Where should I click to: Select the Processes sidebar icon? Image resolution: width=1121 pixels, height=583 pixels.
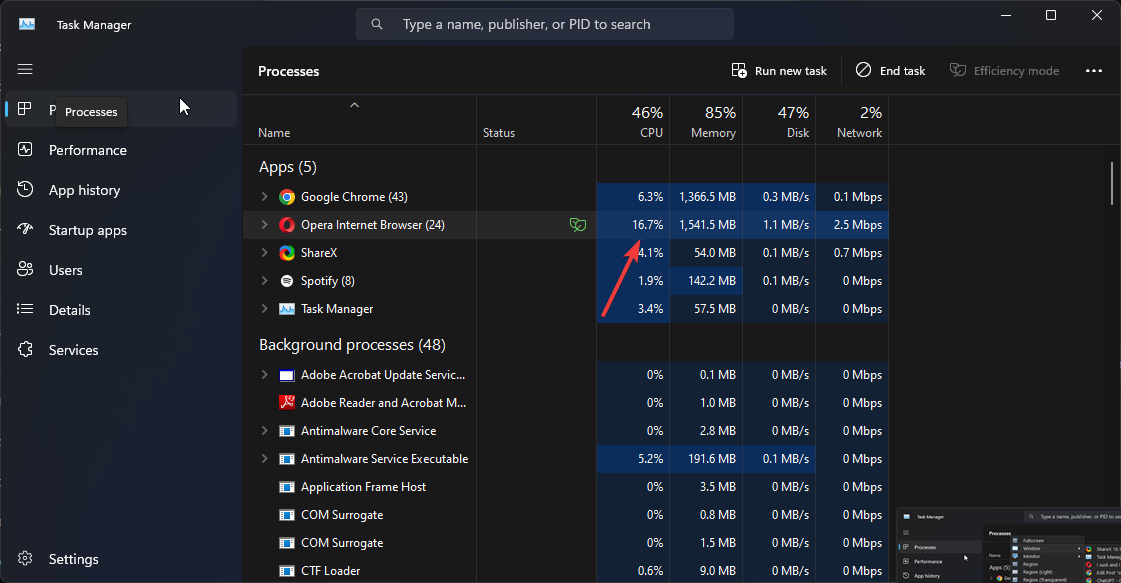[x=25, y=109]
